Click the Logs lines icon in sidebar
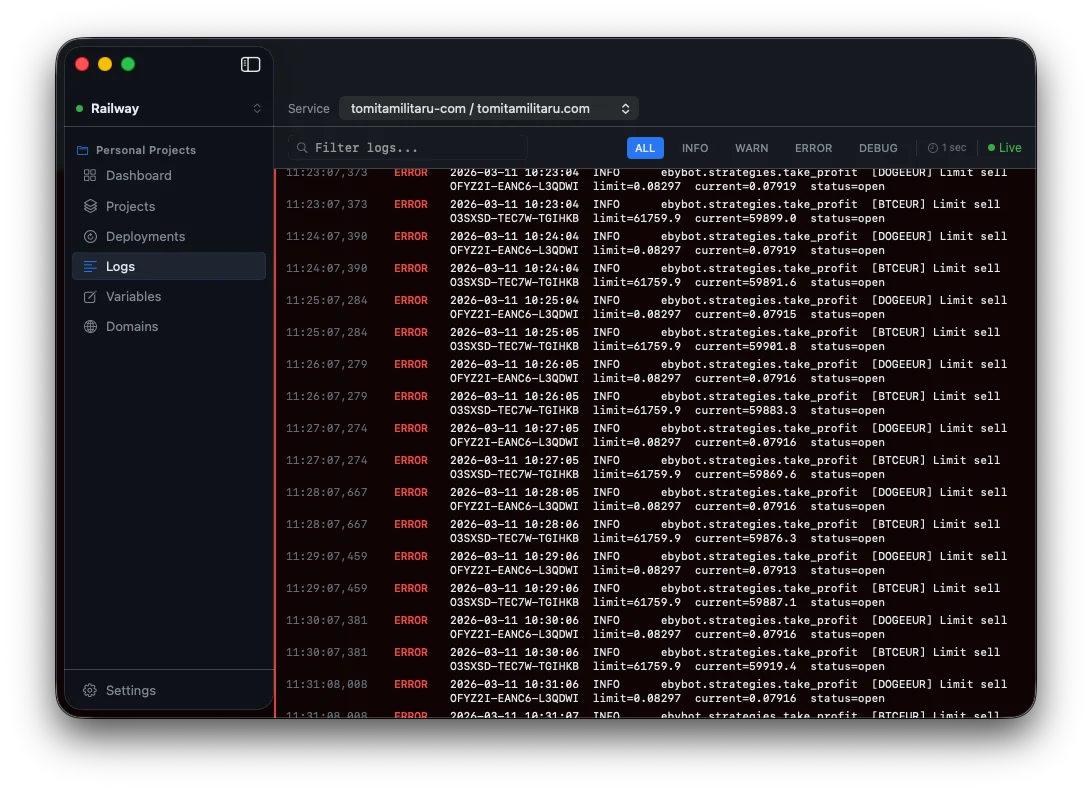This screenshot has height=792, width=1092. (x=91, y=266)
